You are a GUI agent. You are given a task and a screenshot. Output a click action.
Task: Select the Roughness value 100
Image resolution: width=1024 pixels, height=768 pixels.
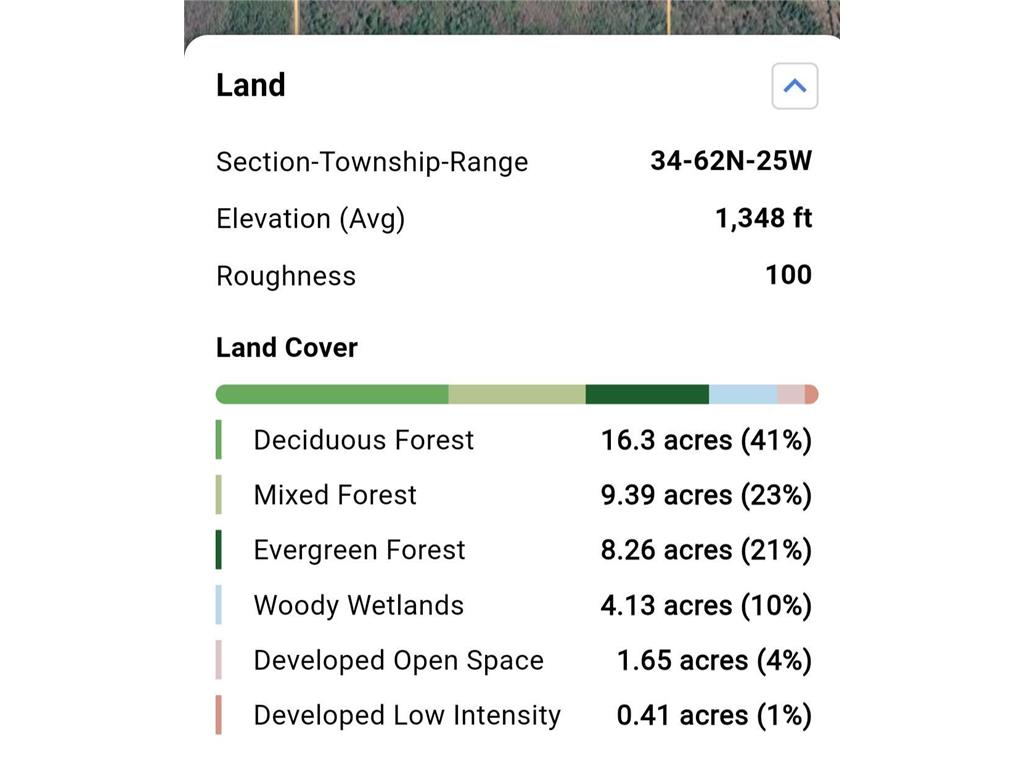coord(788,275)
